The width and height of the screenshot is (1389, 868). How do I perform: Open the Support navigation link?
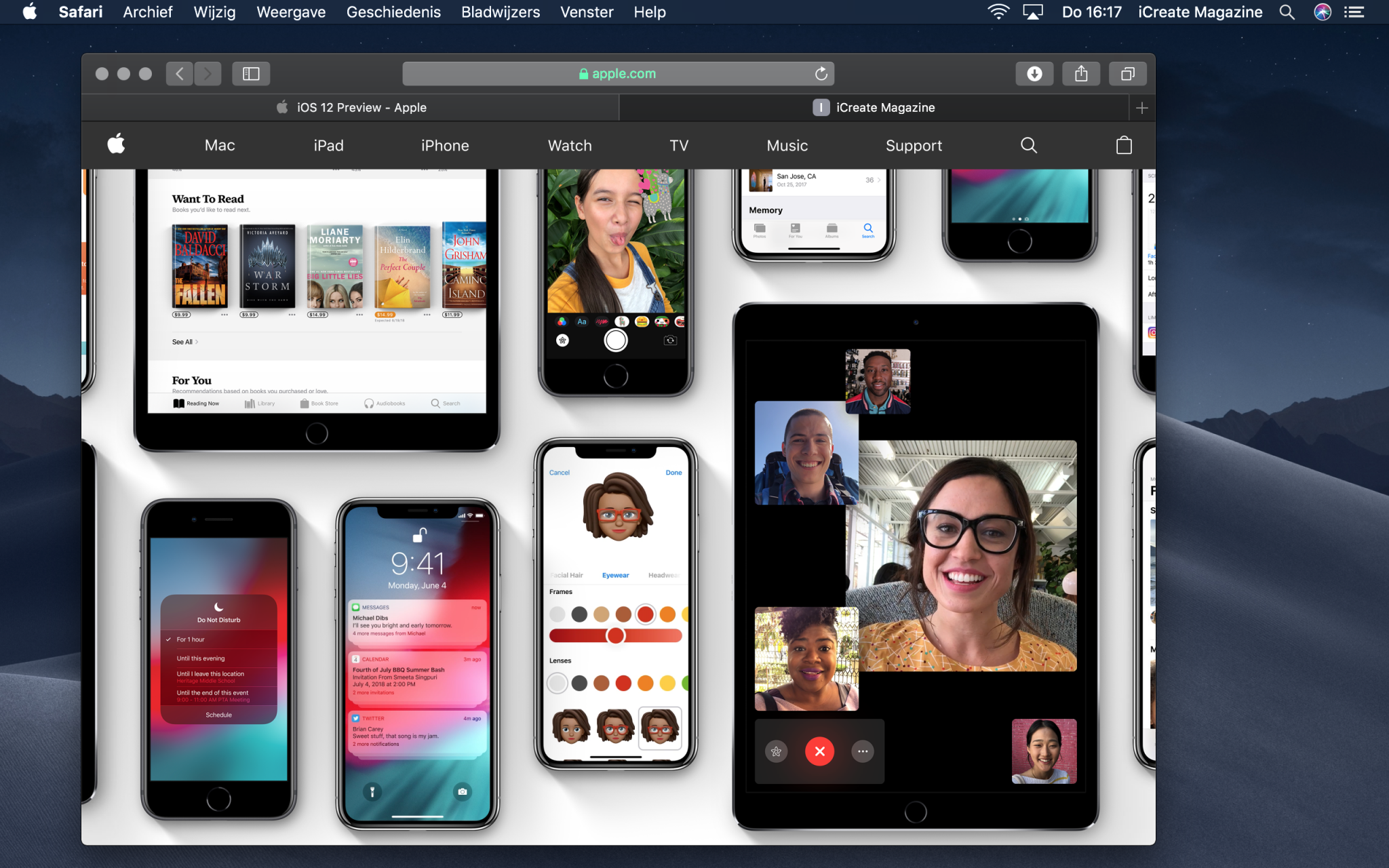point(914,145)
